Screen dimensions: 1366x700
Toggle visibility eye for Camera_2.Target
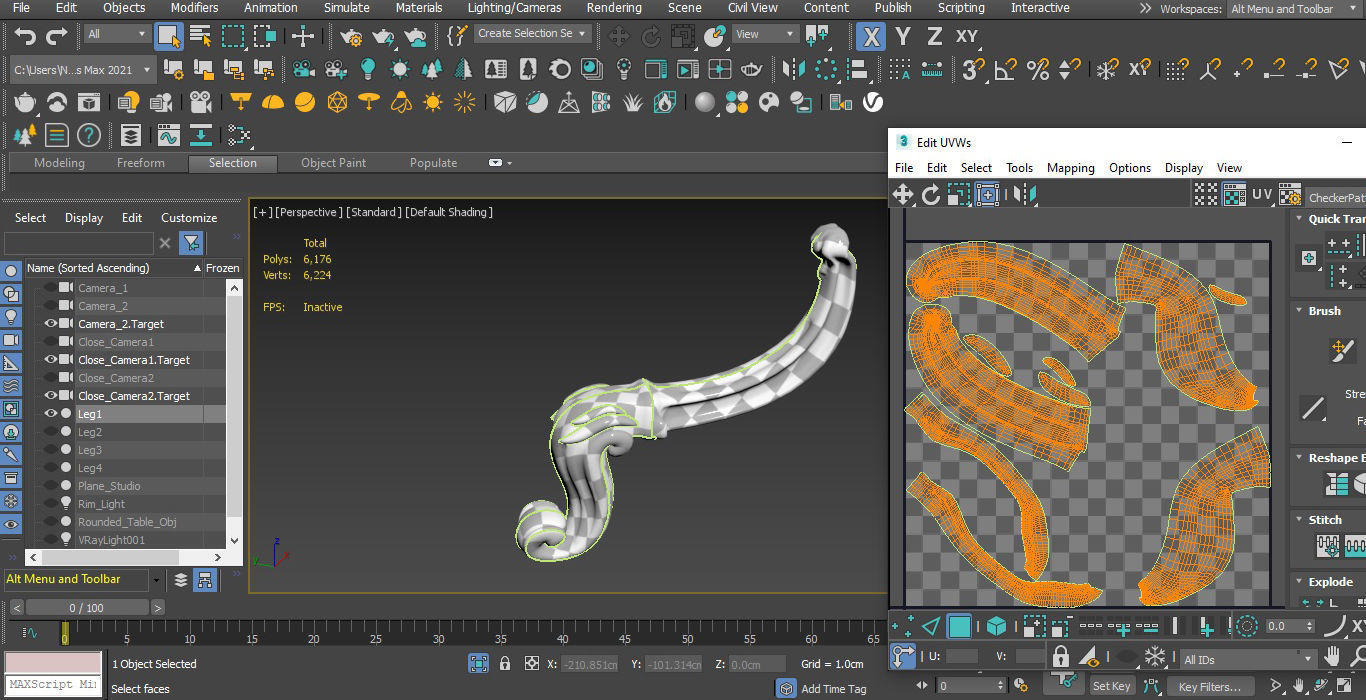[51, 324]
